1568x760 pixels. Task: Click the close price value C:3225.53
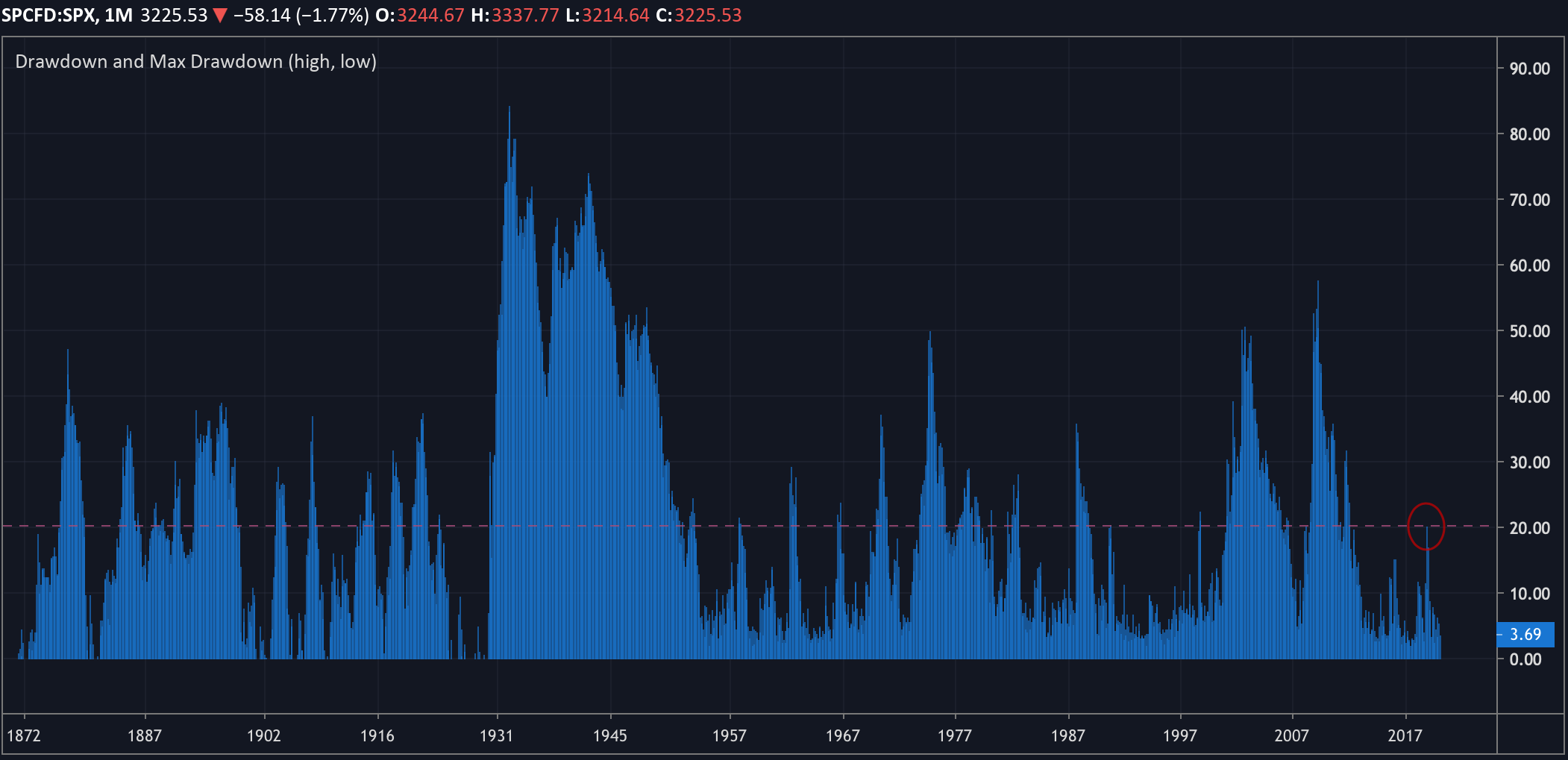[699, 16]
